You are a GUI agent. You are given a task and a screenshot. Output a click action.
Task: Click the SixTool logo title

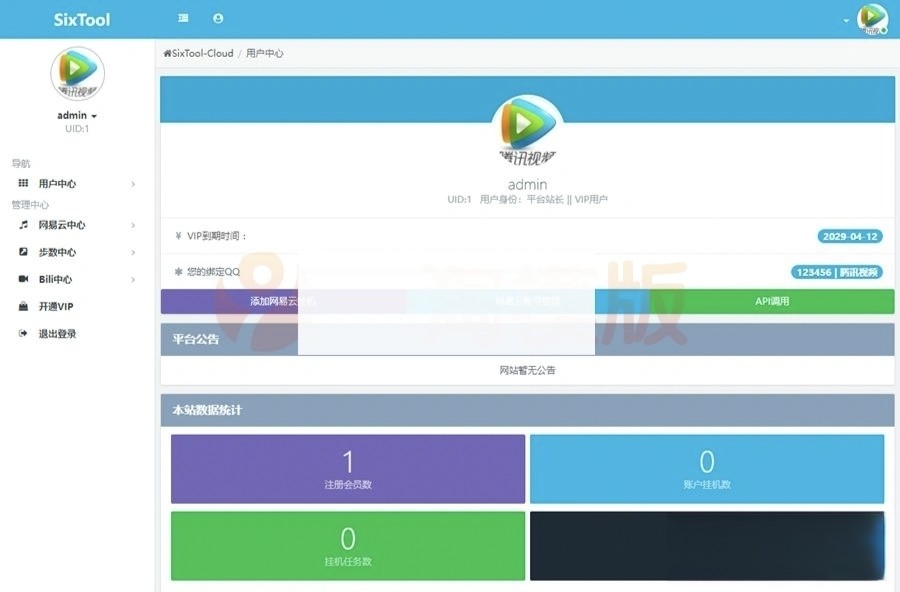point(82,20)
